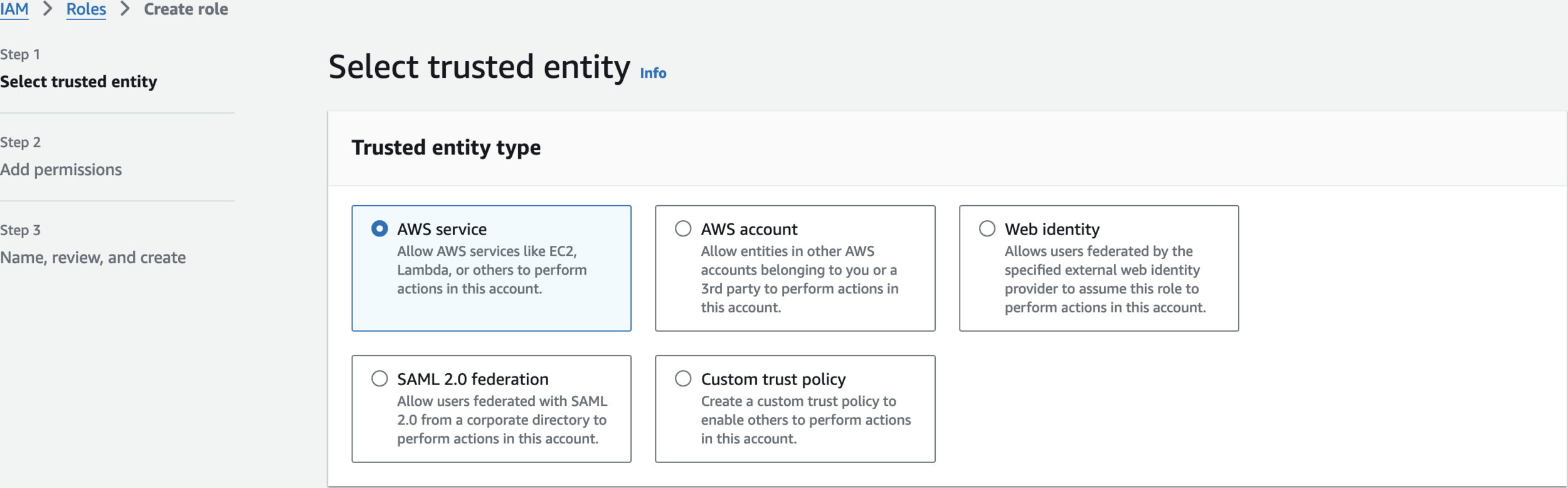Click the AWS service card description text
1568x488 pixels.
pyautogui.click(x=491, y=270)
